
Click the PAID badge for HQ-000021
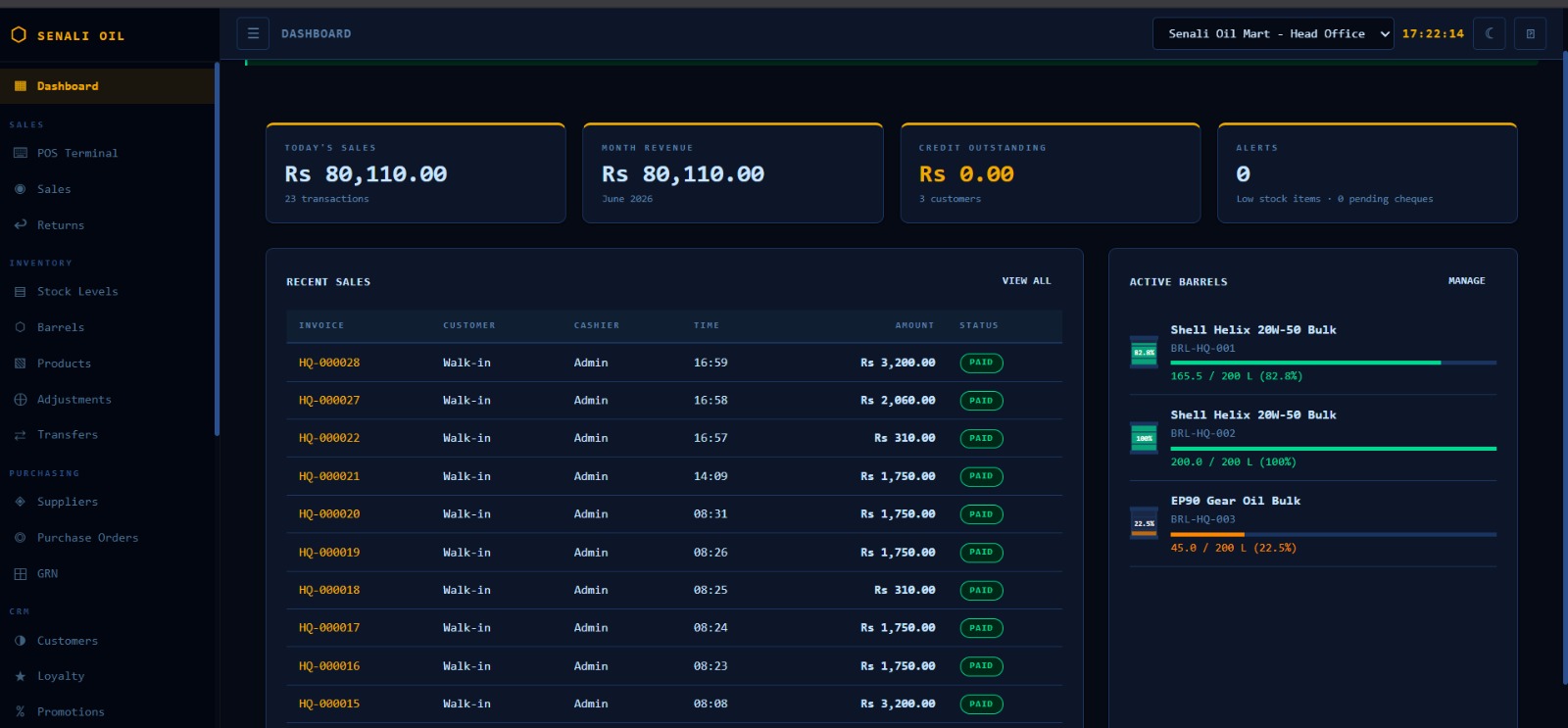(x=981, y=476)
